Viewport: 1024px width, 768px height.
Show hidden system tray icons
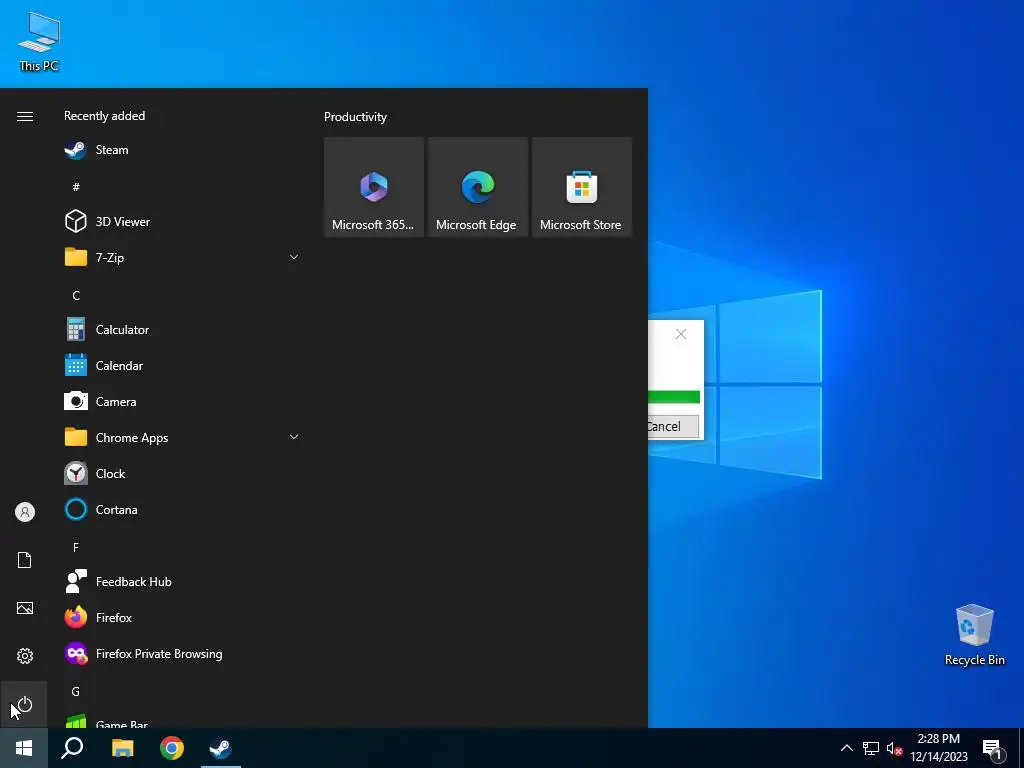coord(846,748)
